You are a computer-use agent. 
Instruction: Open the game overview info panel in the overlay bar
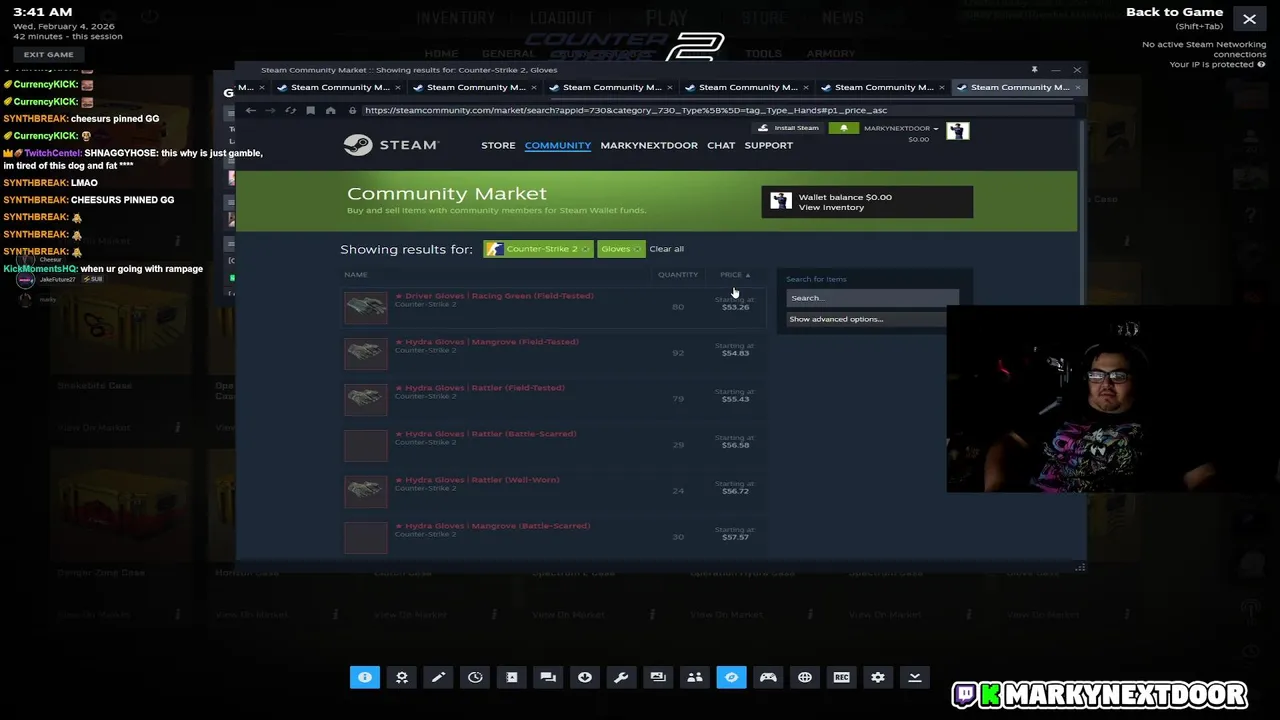365,677
